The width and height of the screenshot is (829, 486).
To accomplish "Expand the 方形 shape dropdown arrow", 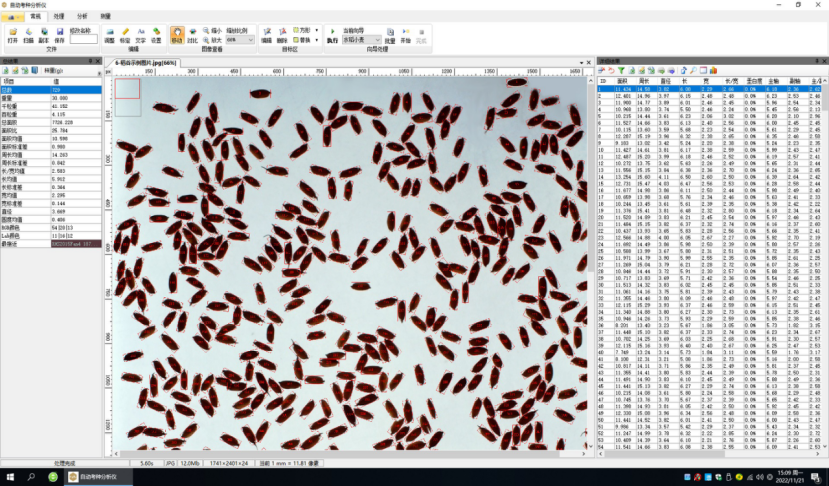I will [318, 30].
